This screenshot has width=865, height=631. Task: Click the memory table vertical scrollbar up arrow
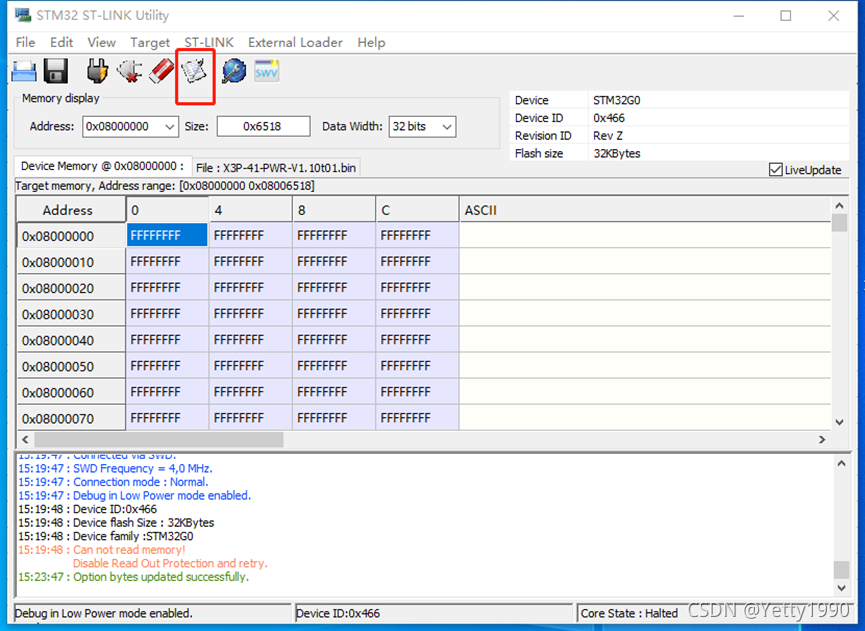click(839, 206)
